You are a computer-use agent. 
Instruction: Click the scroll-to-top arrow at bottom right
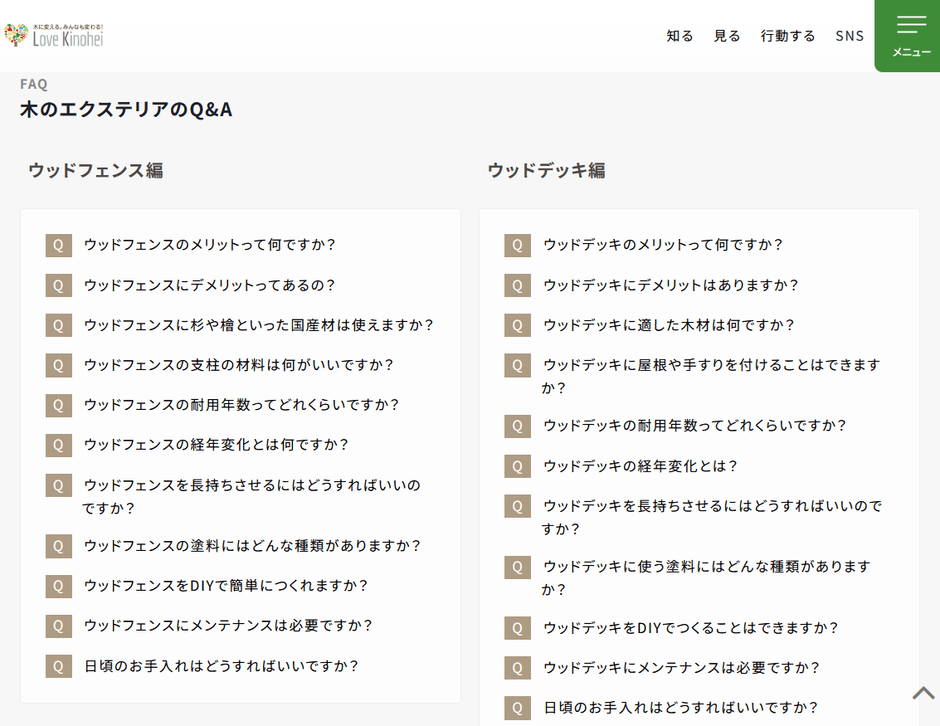(x=923, y=692)
